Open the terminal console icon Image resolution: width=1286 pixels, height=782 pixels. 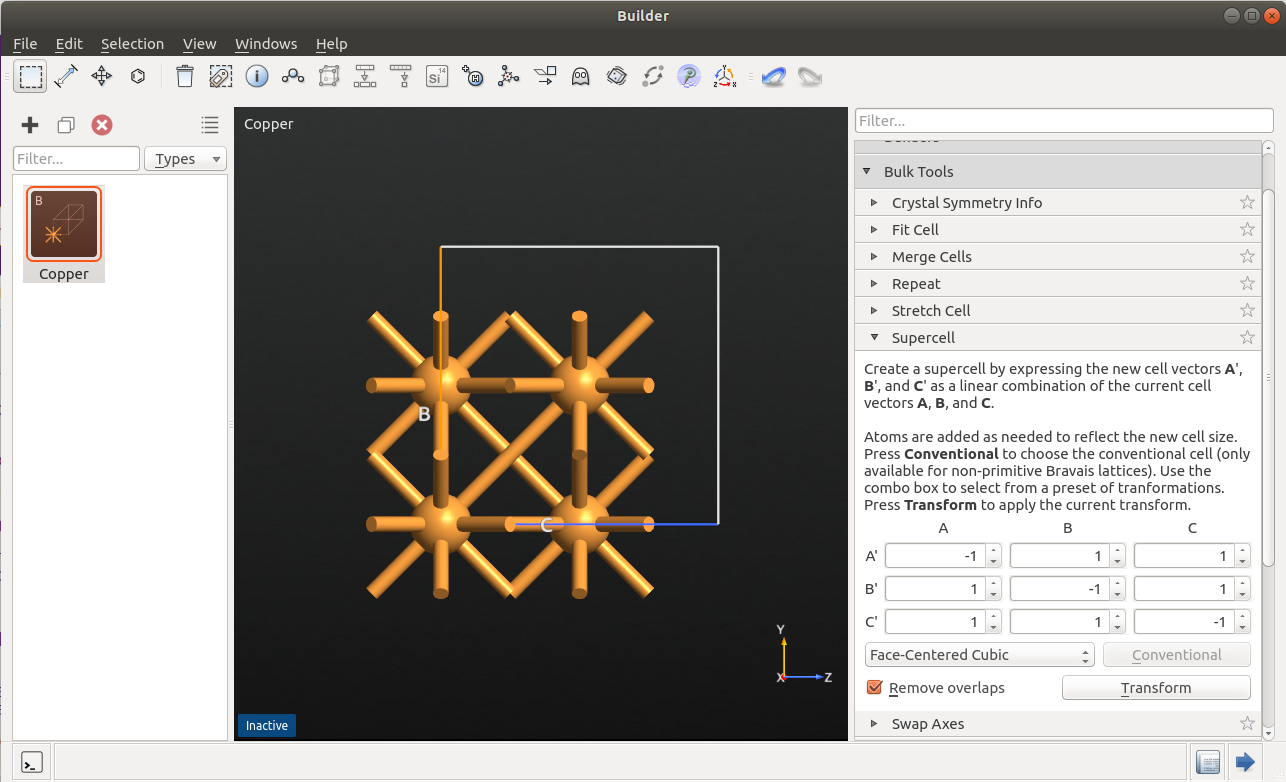pos(31,762)
